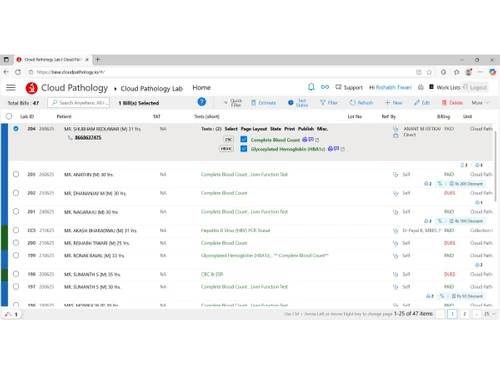Open the hamburger navigation menu
Screen dimensions: 500x375
(x=11, y=88)
